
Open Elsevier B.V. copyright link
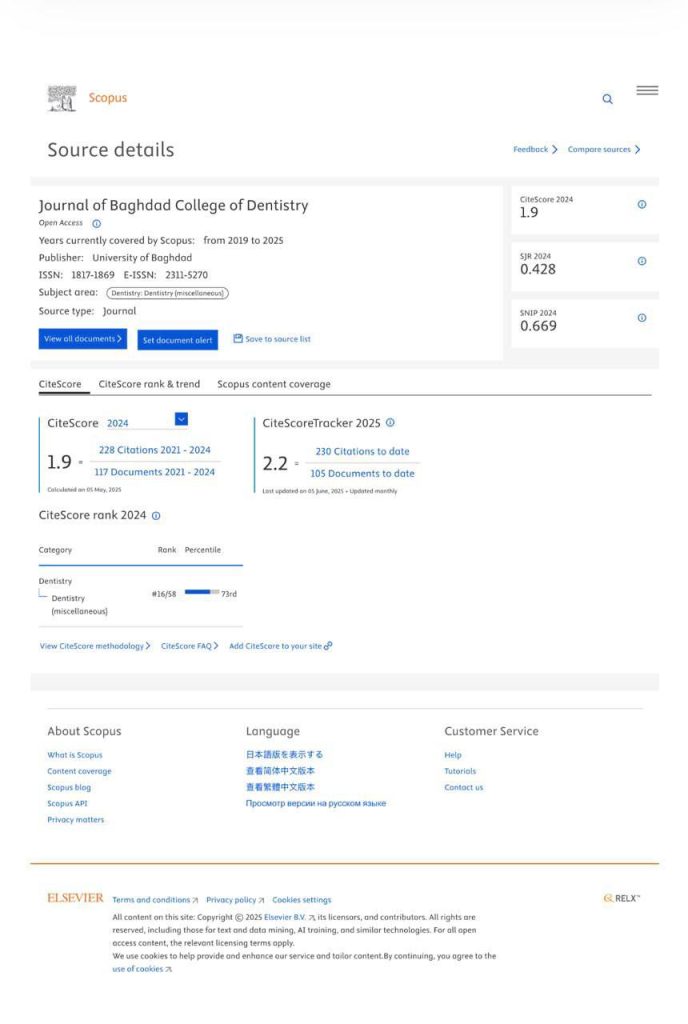[289, 918]
